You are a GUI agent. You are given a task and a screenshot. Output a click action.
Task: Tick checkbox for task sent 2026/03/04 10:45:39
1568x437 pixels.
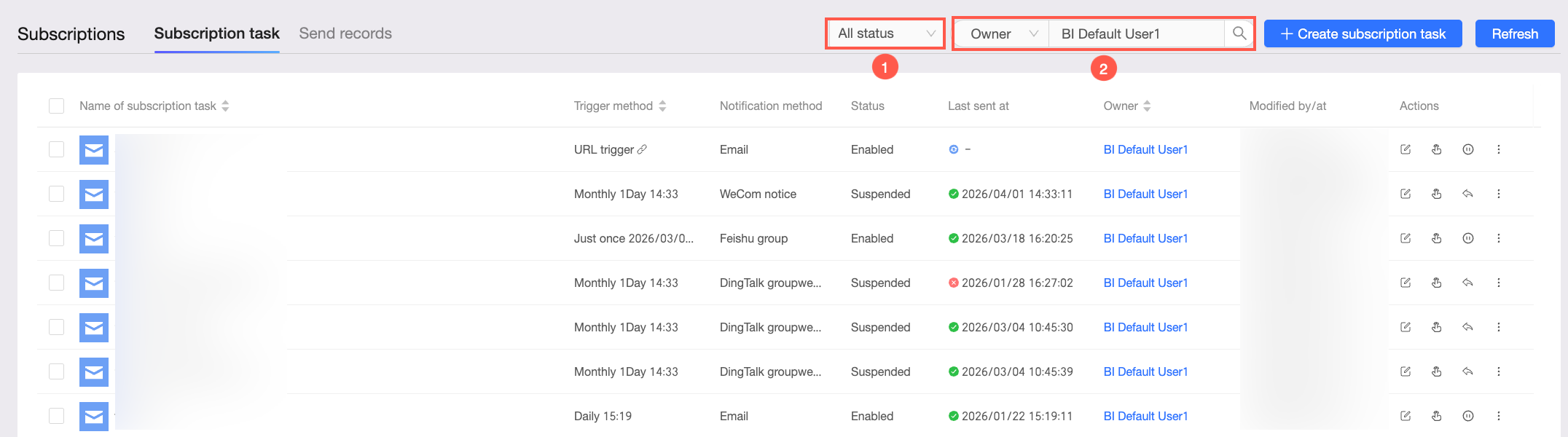tap(57, 371)
